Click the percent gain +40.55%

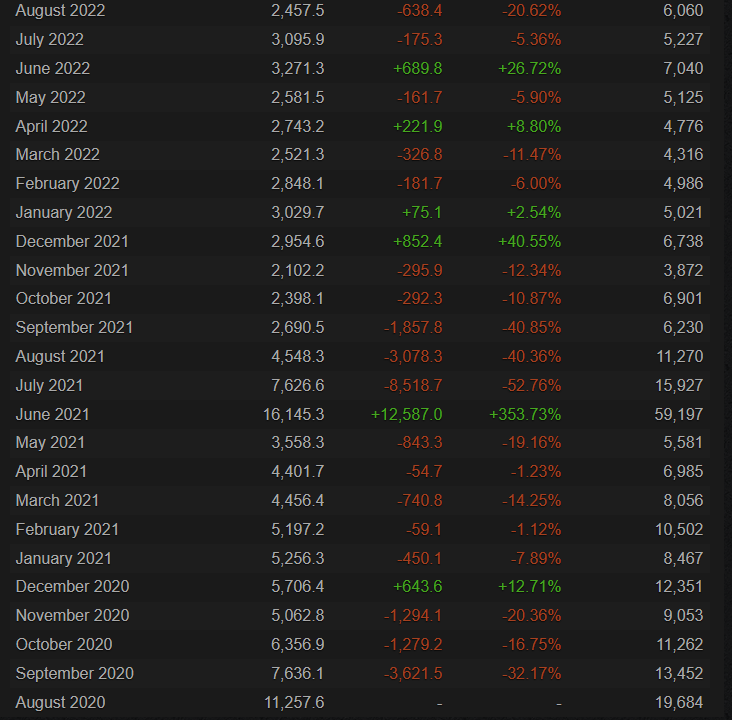(x=530, y=241)
